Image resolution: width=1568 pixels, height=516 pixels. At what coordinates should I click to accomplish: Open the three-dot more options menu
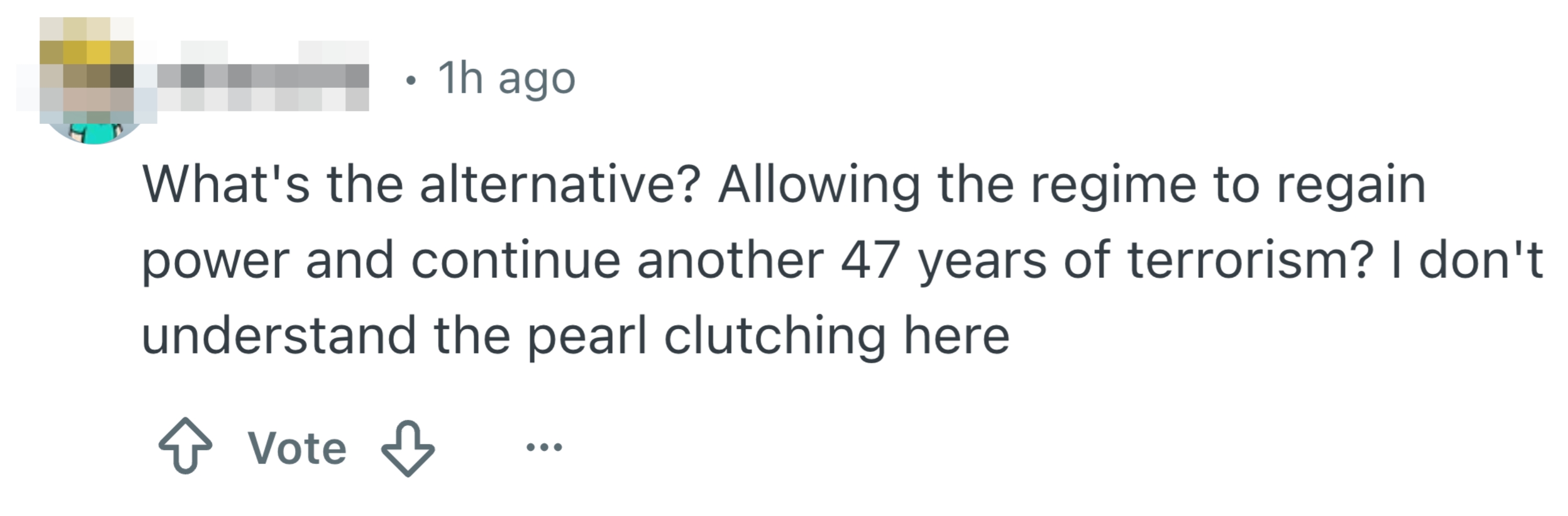pyautogui.click(x=543, y=448)
